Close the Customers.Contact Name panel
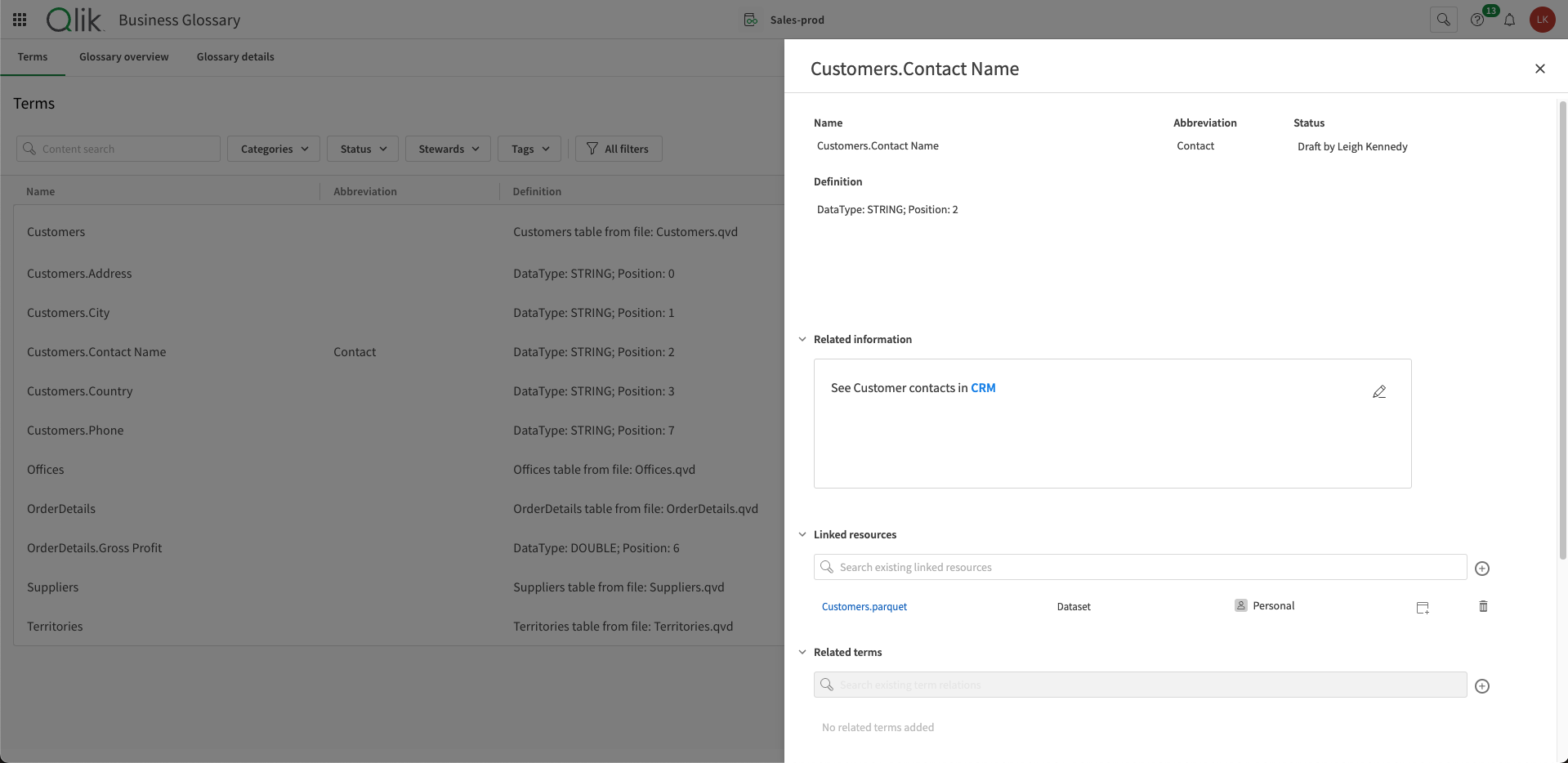This screenshot has width=1568, height=763. click(x=1539, y=69)
